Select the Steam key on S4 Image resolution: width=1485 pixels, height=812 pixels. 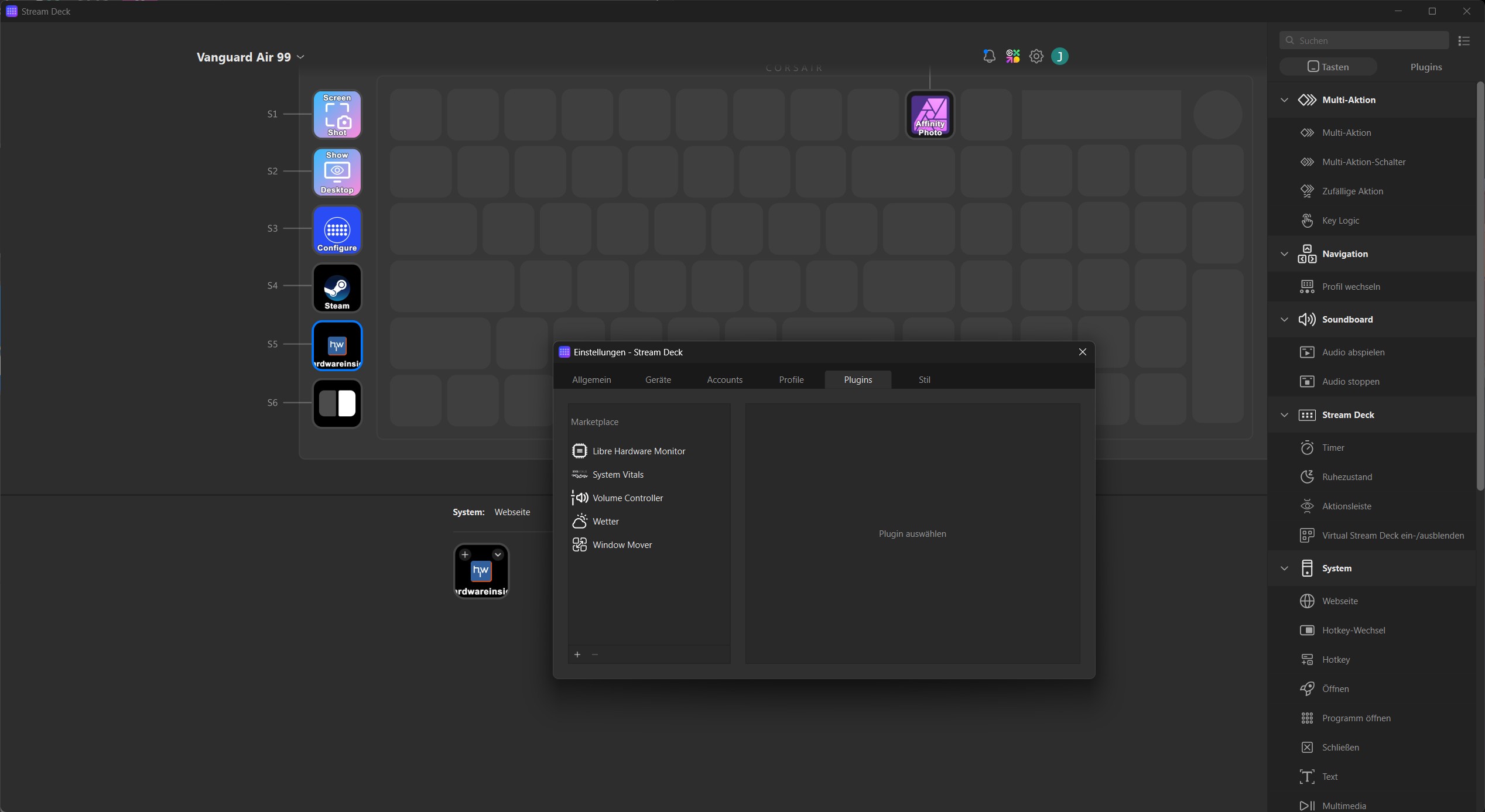tap(337, 287)
